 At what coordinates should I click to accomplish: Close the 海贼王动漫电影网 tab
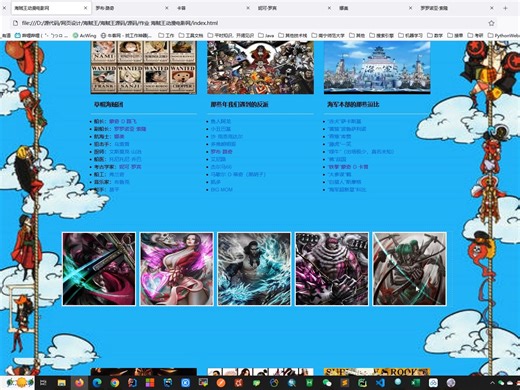pos(86,8)
